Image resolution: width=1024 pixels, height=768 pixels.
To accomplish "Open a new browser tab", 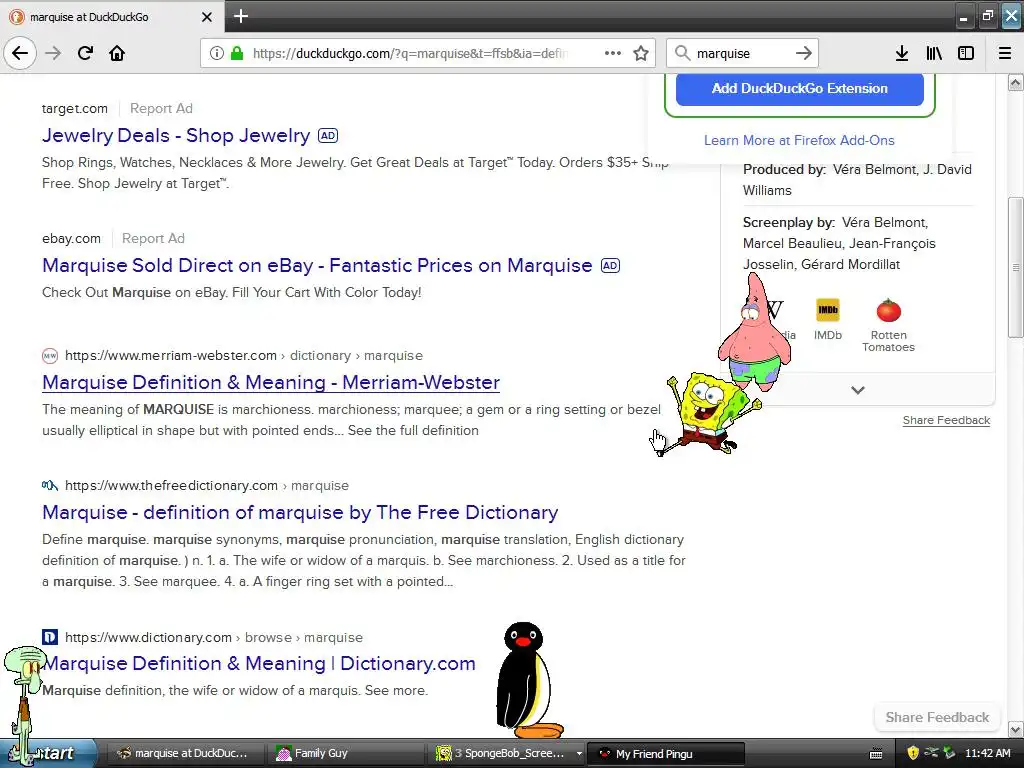I will [x=241, y=16].
